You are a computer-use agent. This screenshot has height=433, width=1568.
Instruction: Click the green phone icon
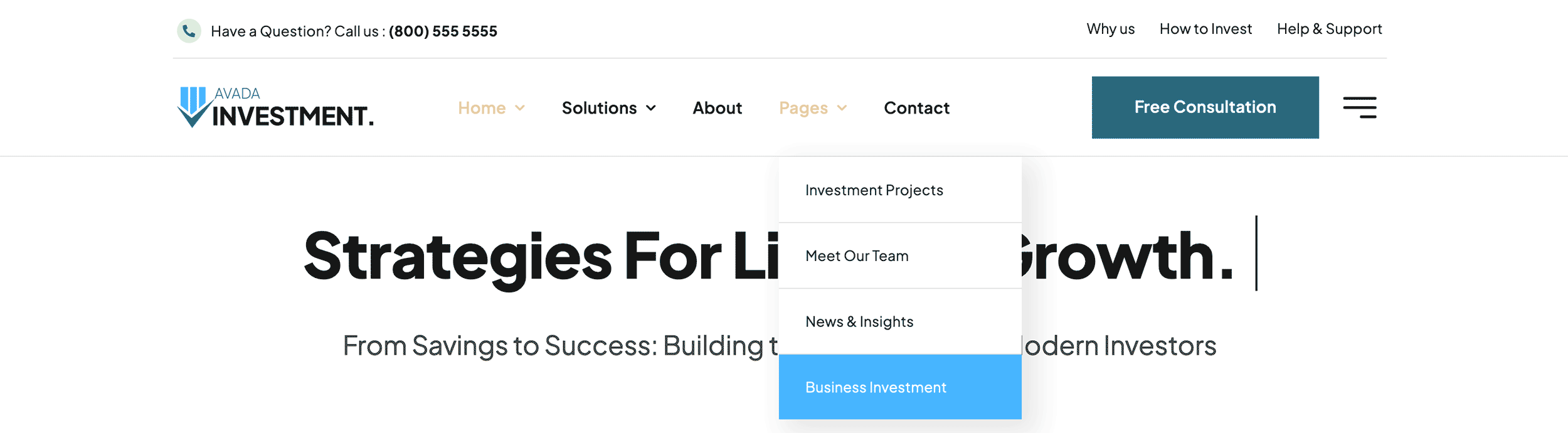[189, 31]
